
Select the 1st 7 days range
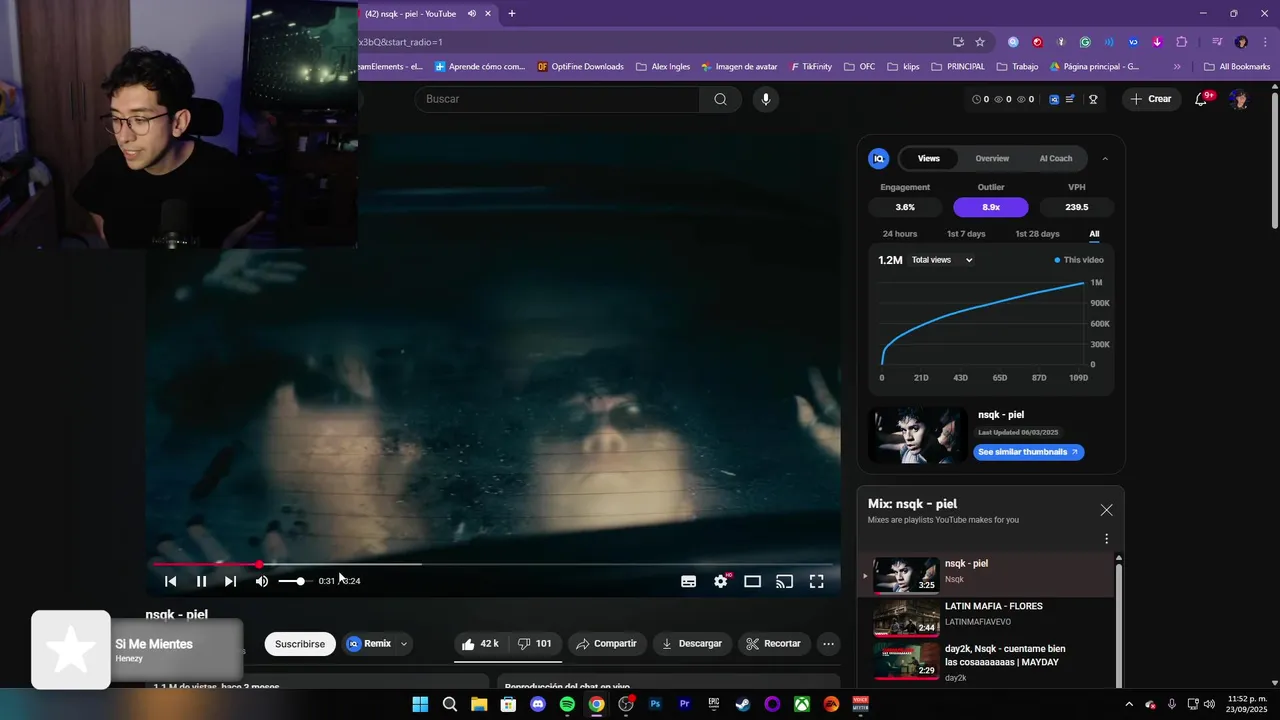click(x=966, y=234)
